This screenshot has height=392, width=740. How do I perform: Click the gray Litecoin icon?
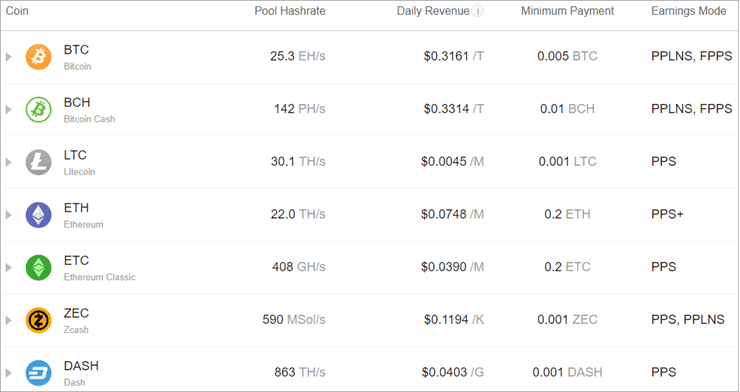click(x=38, y=162)
